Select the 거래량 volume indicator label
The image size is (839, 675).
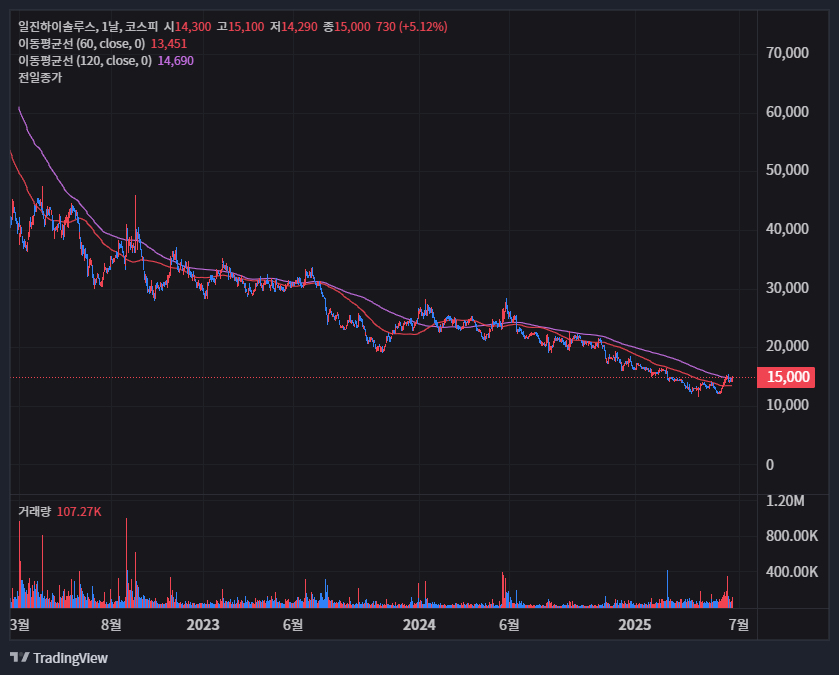tap(34, 512)
